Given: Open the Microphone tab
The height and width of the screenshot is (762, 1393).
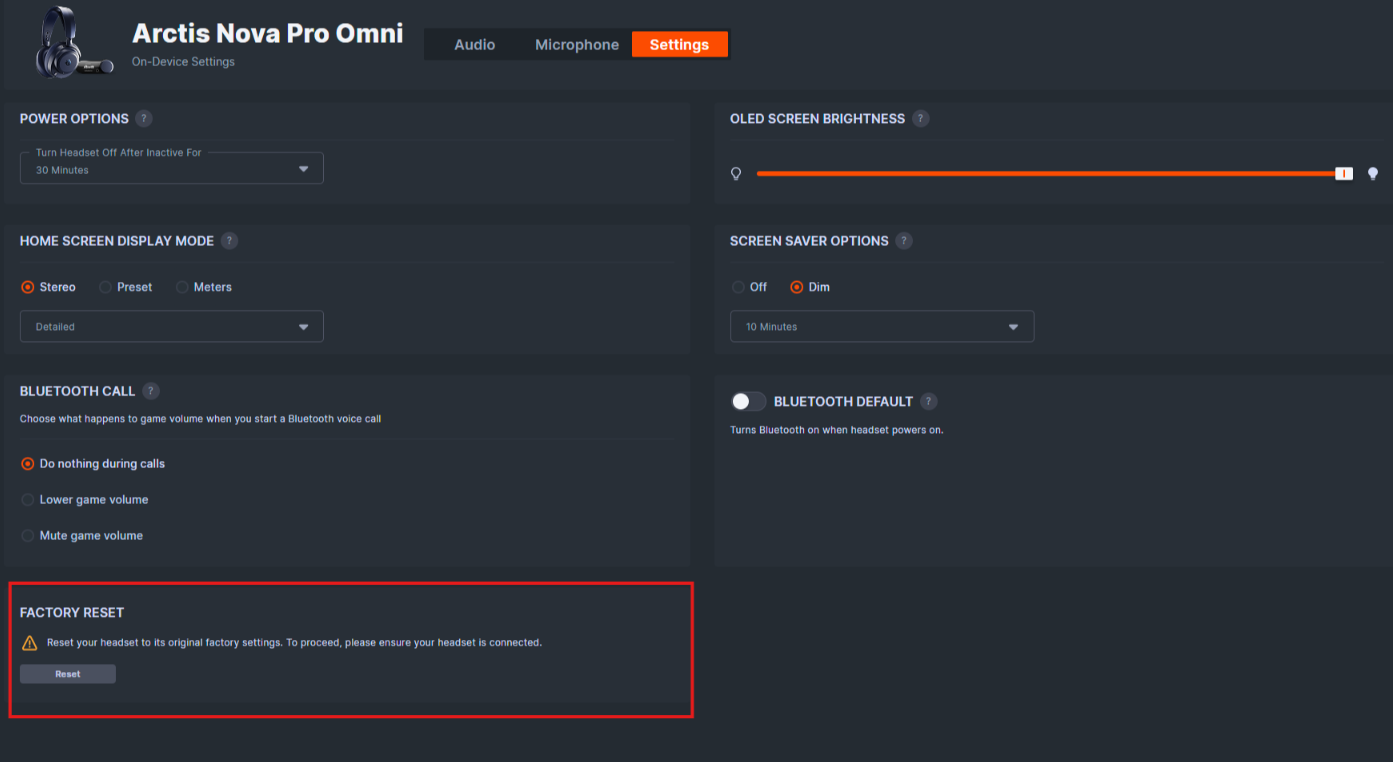Looking at the screenshot, I should click(x=577, y=44).
